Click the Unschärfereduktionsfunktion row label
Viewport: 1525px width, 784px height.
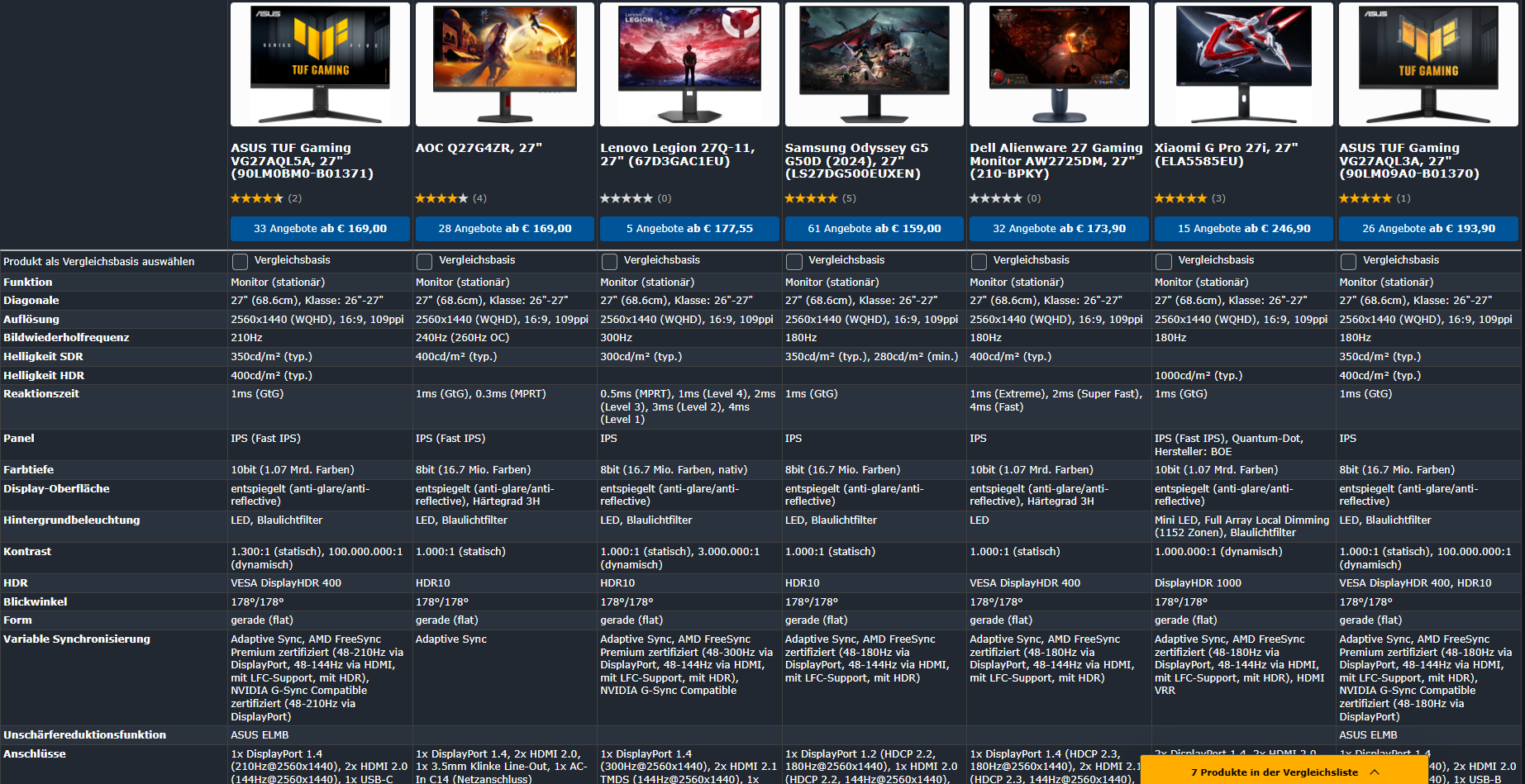[85, 735]
